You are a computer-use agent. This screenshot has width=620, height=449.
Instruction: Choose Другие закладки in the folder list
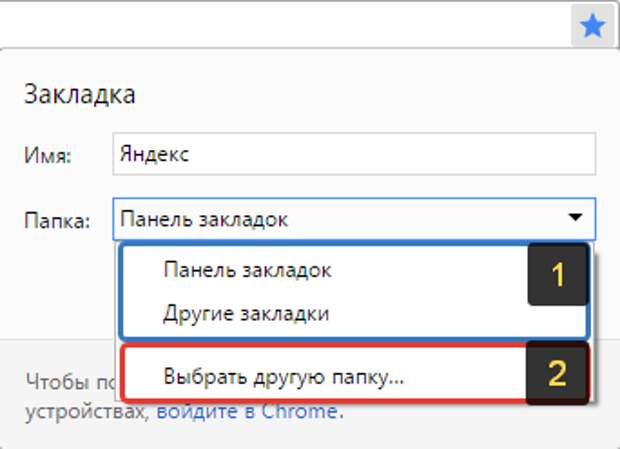(x=246, y=313)
